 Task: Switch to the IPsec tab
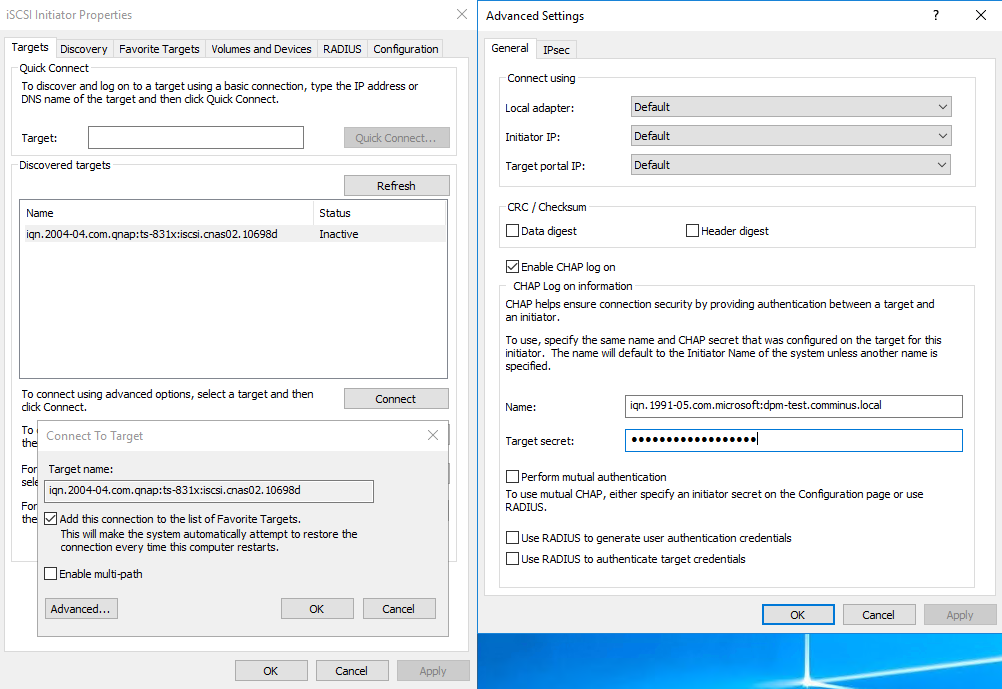click(557, 49)
